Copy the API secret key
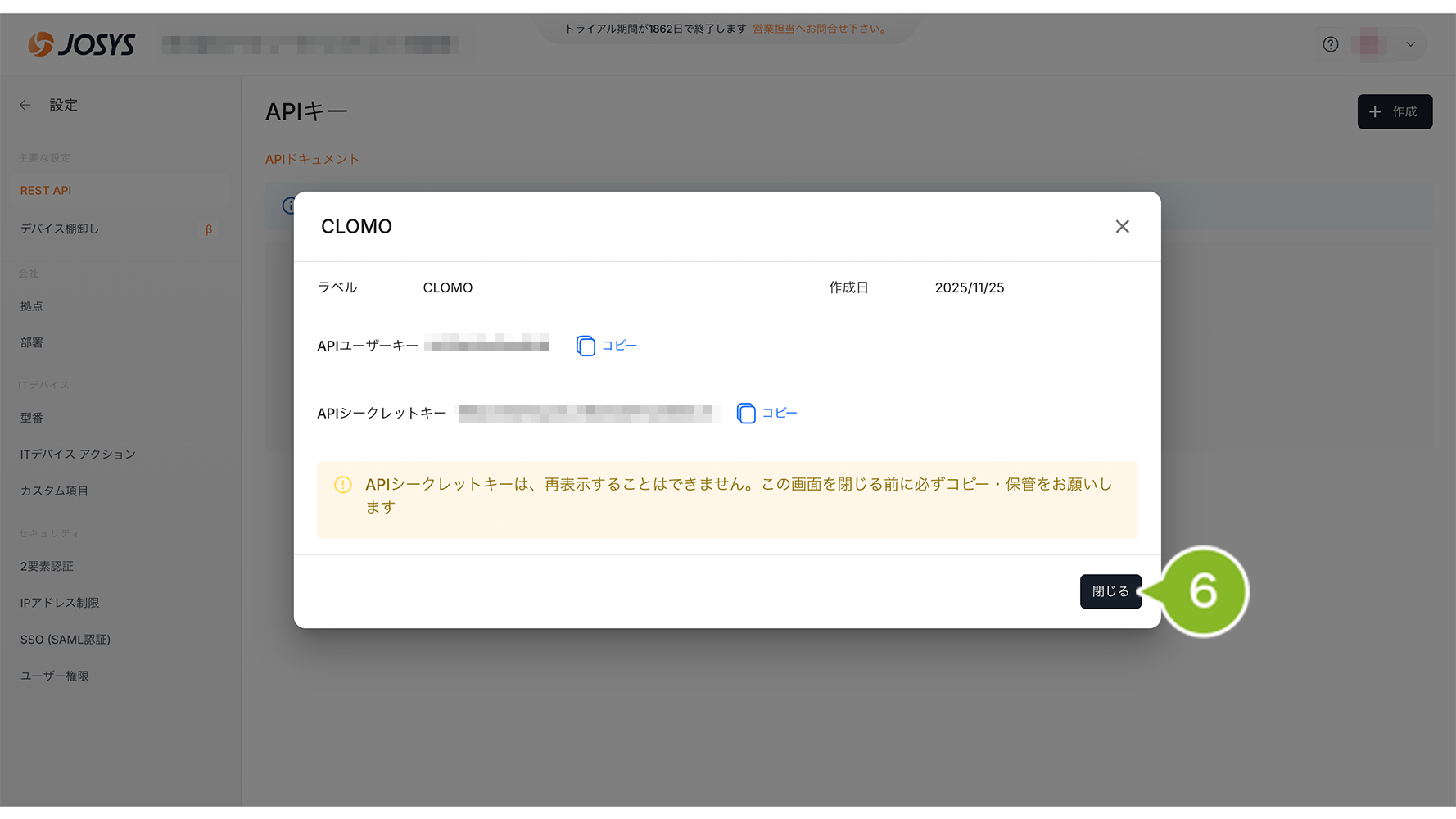 (x=767, y=413)
